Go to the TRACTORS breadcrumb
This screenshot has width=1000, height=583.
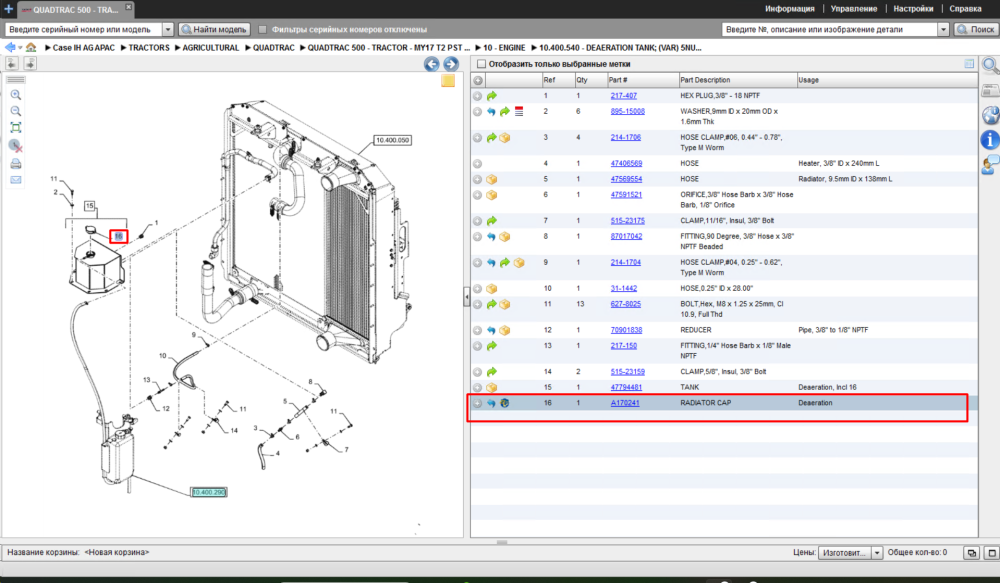click(149, 48)
